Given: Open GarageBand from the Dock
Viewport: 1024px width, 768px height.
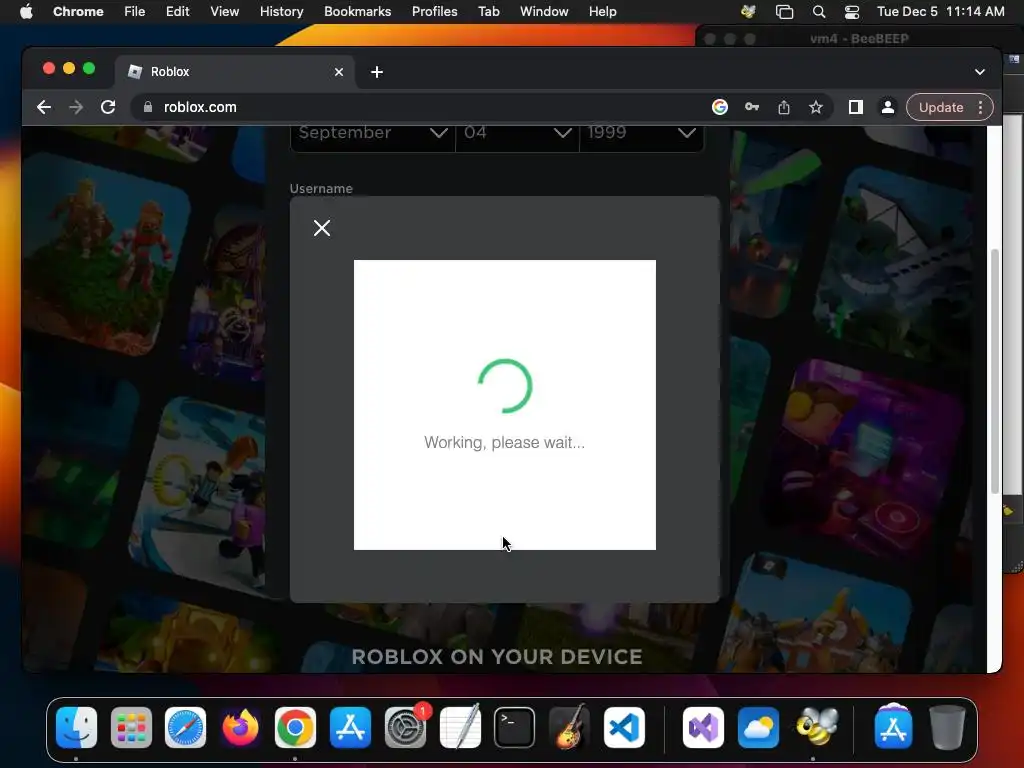Looking at the screenshot, I should point(569,727).
